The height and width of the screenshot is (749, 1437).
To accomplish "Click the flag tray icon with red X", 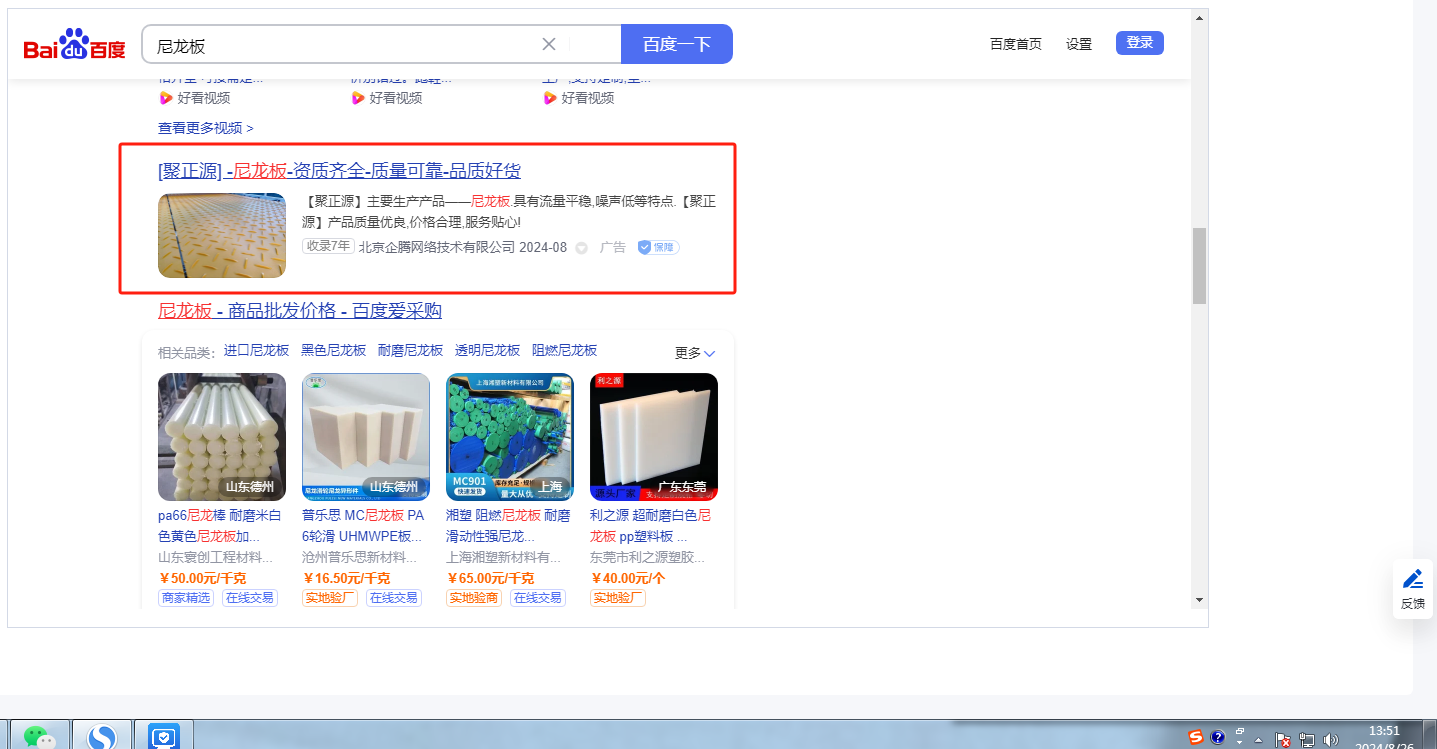I will point(1284,739).
